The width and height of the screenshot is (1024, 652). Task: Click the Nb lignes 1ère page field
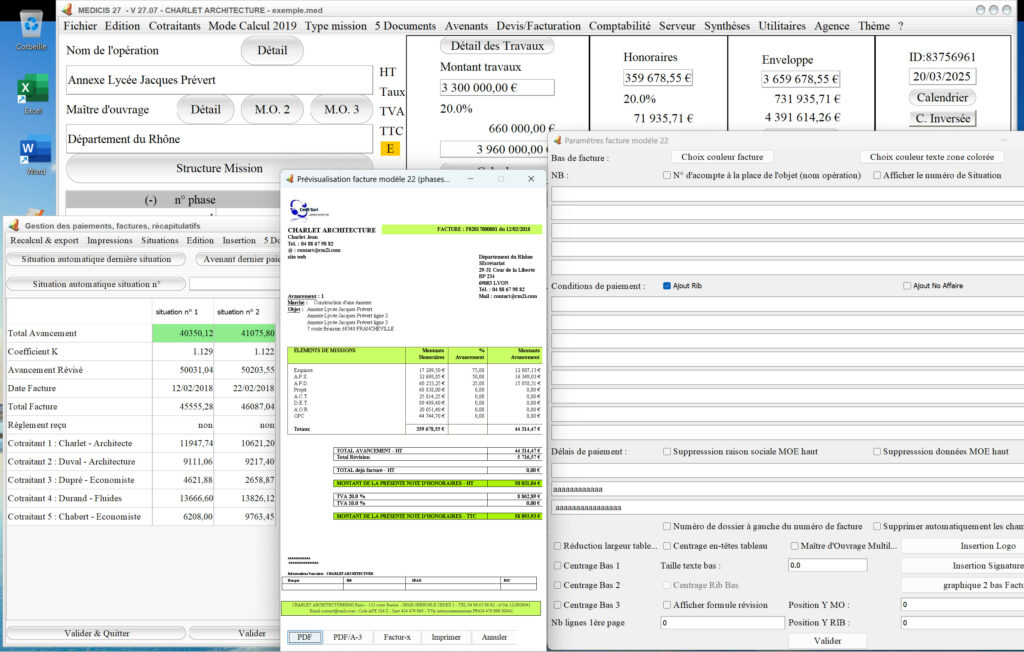722,623
